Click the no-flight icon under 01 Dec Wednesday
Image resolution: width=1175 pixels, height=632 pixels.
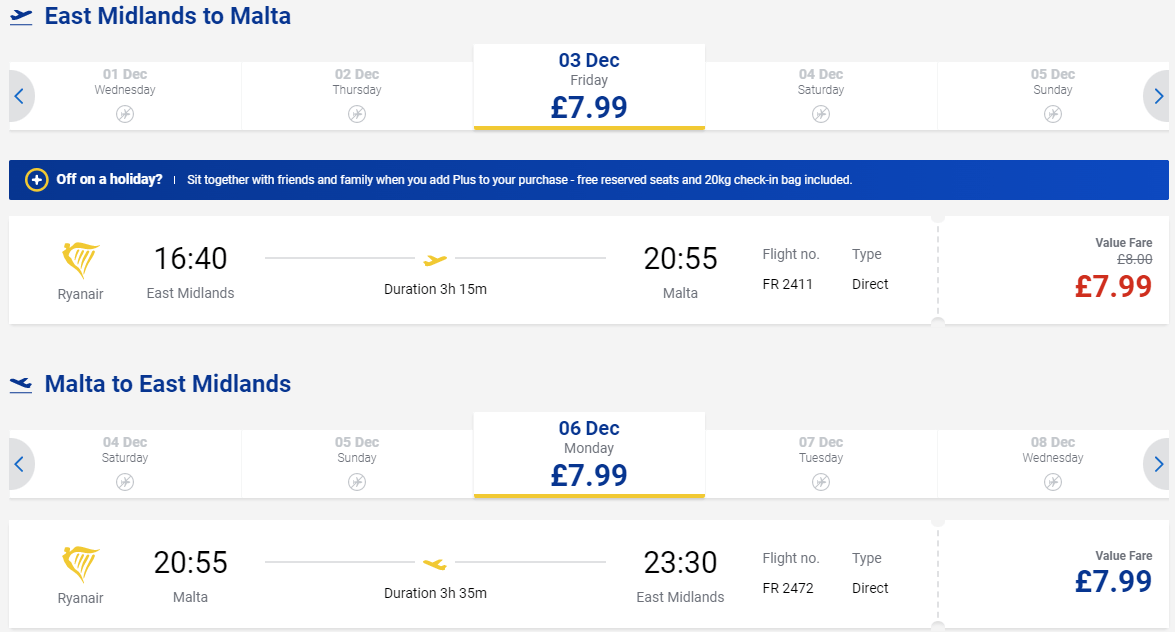(125, 114)
